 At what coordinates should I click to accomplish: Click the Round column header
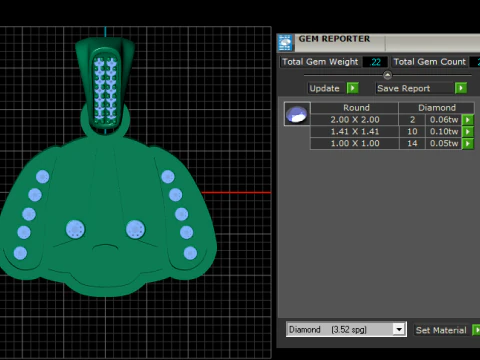pos(356,108)
